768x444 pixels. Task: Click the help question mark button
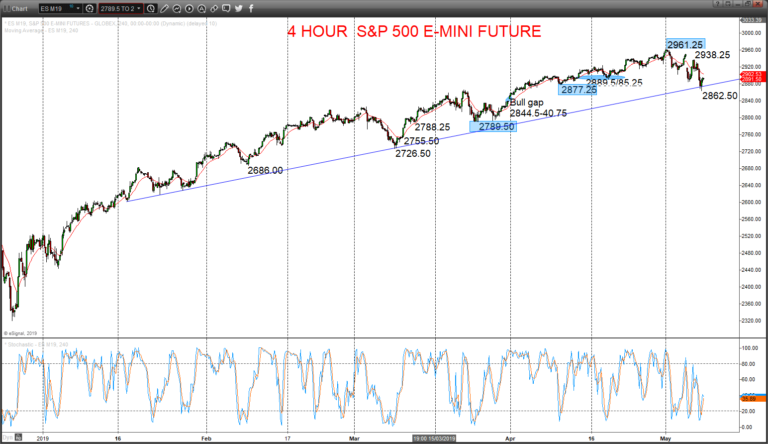717,4
